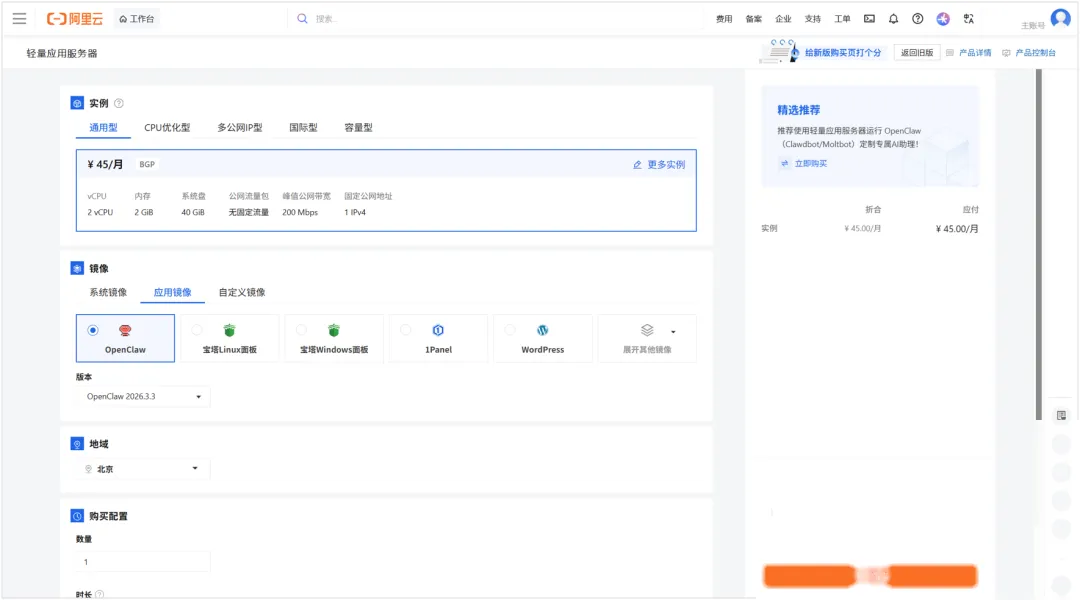Open the 费用 menu
The image size is (1080, 600).
724,19
